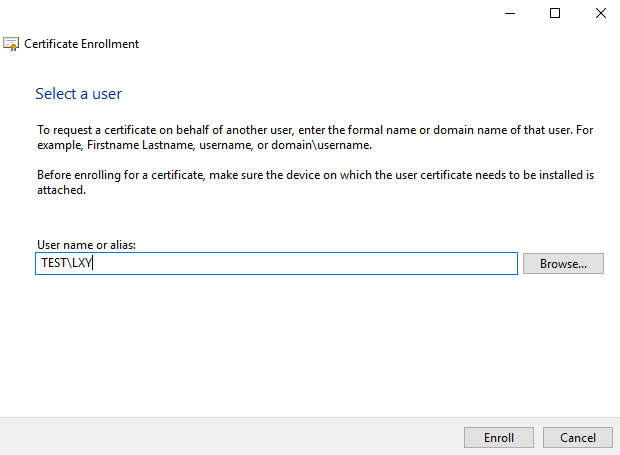This screenshot has height=455, width=620.
Task: Click the 'Before enrolling for a certificate' paragraph
Action: tap(315, 182)
